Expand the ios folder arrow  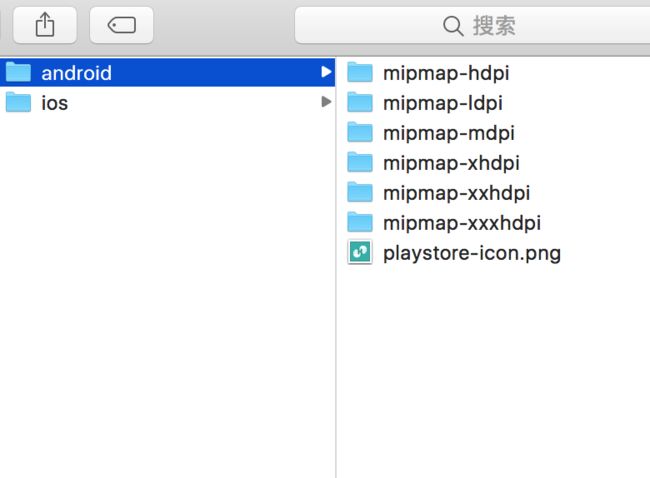[x=326, y=102]
